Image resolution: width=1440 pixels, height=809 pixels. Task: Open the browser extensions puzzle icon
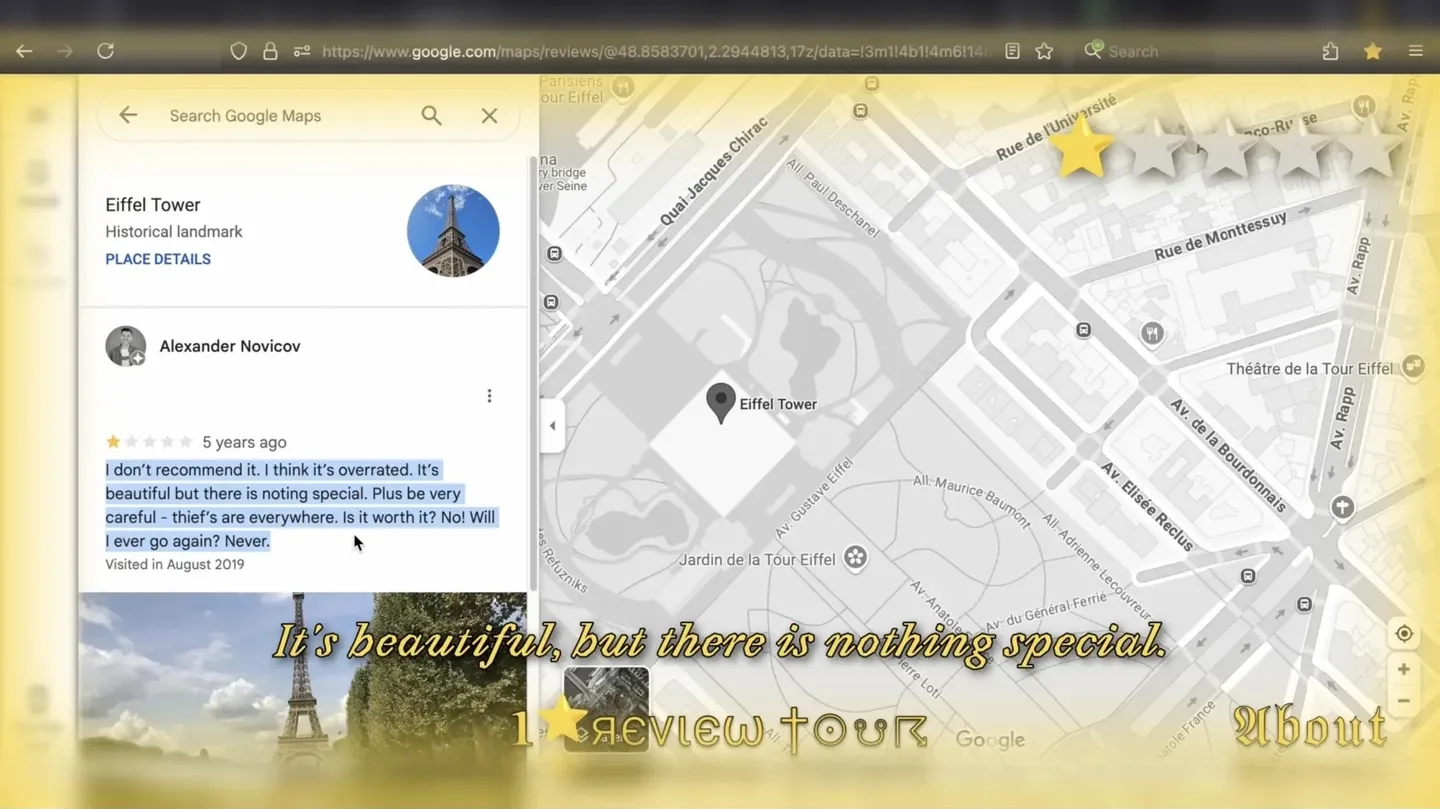[1330, 51]
